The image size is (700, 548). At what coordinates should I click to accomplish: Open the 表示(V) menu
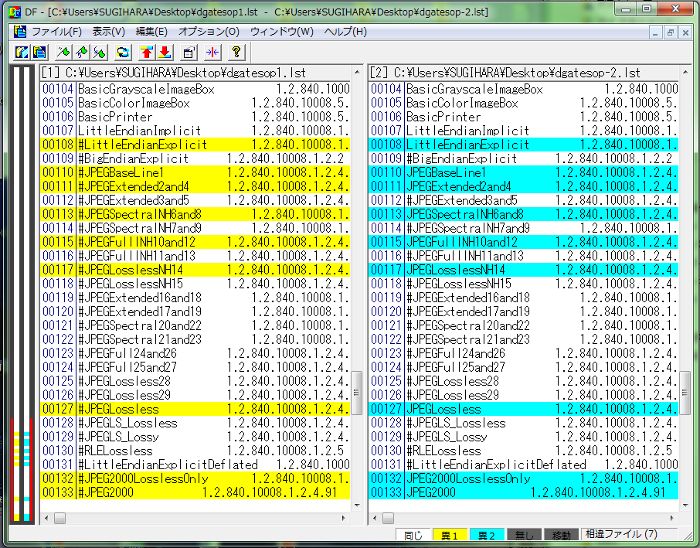(x=108, y=32)
